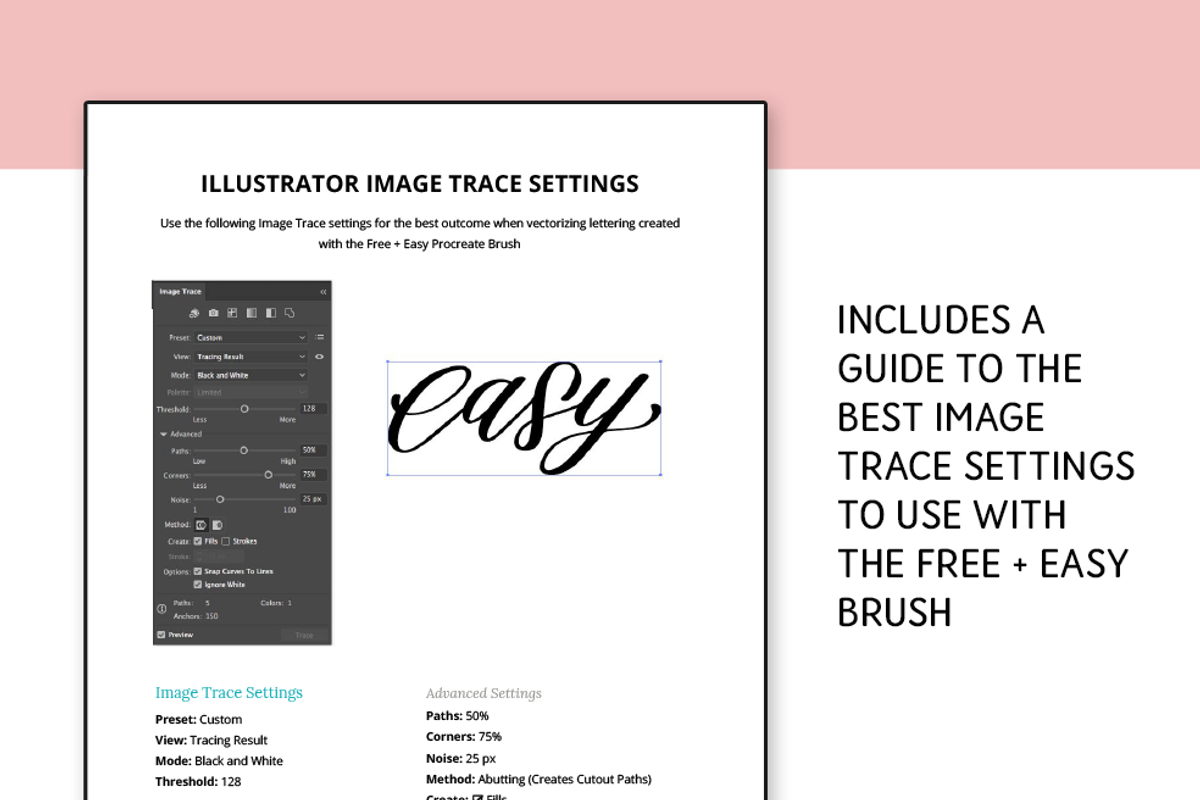Click the Trace button

coord(304,635)
